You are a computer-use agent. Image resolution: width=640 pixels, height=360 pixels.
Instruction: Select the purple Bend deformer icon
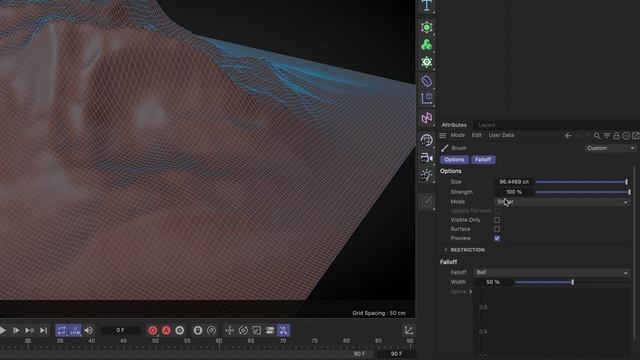pos(427,81)
